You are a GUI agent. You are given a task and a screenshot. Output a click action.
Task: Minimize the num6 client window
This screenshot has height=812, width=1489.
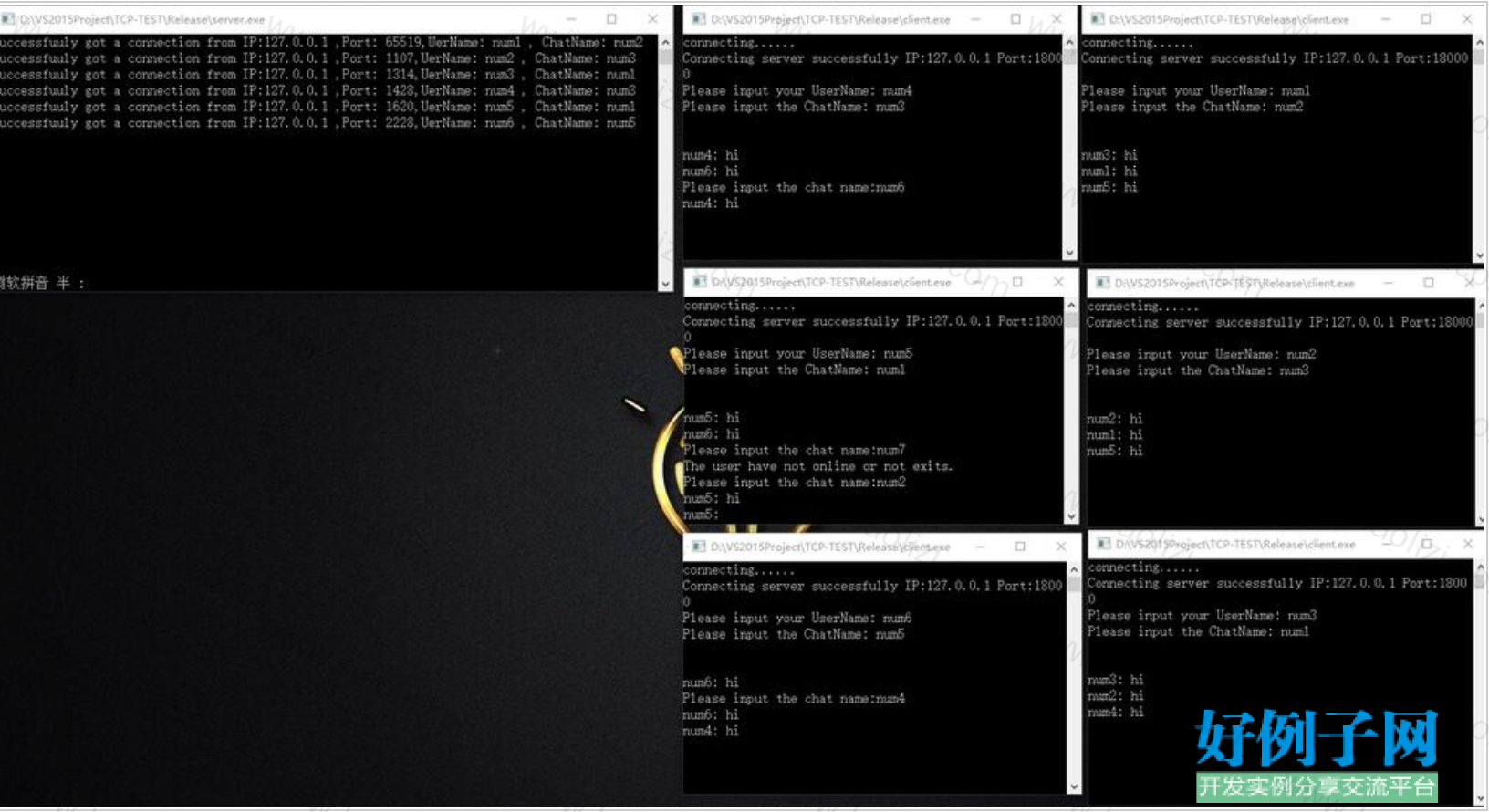pyautogui.click(x=980, y=547)
